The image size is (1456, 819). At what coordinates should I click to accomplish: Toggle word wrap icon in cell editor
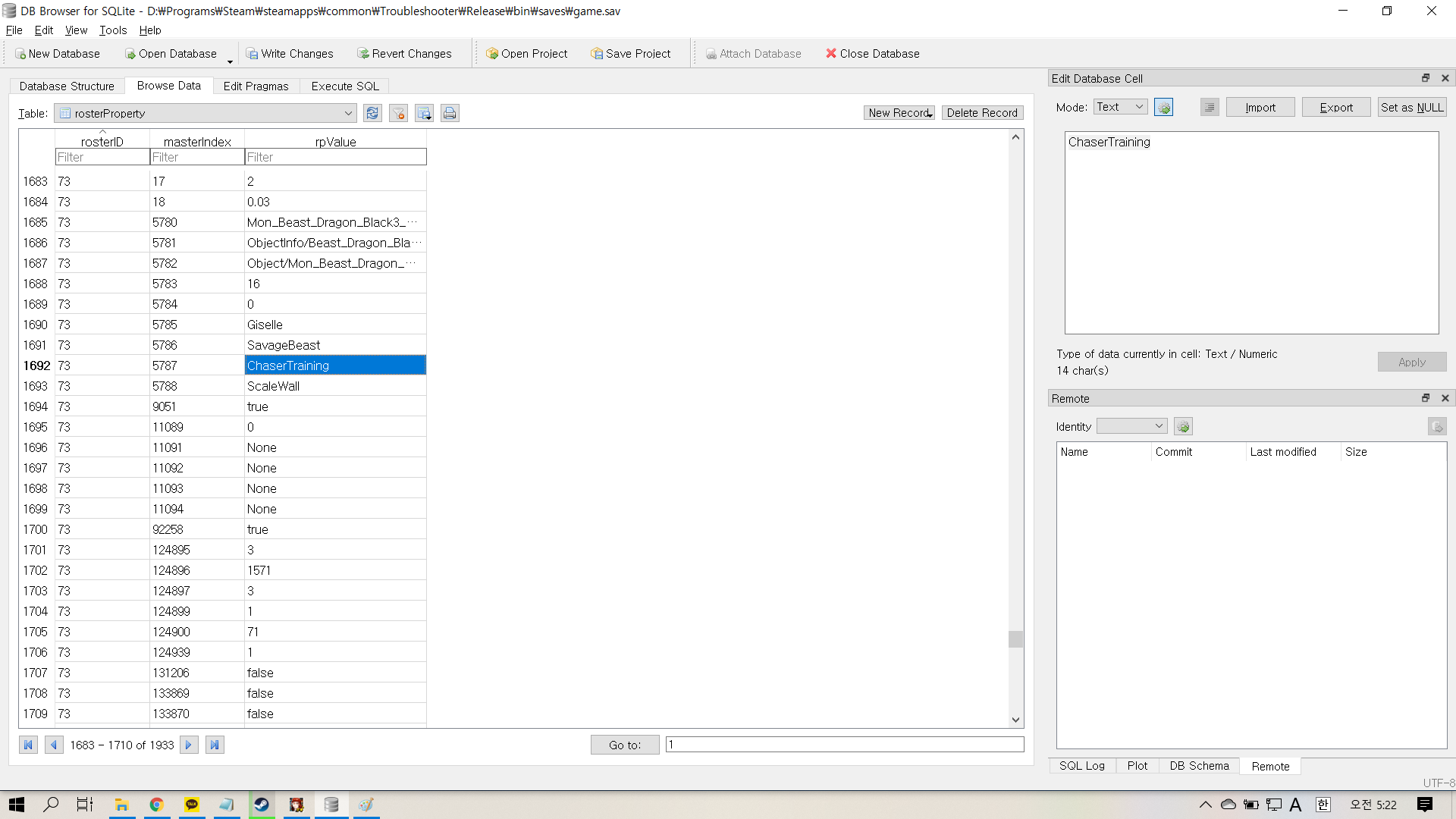(1210, 108)
